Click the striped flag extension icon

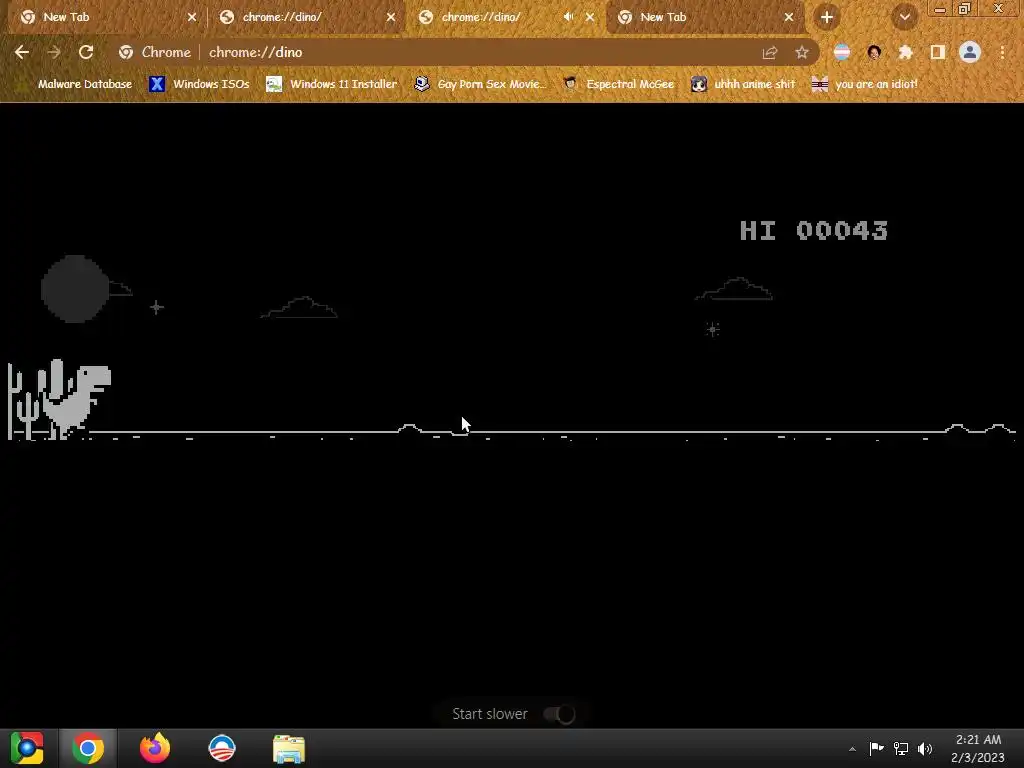(x=842, y=52)
